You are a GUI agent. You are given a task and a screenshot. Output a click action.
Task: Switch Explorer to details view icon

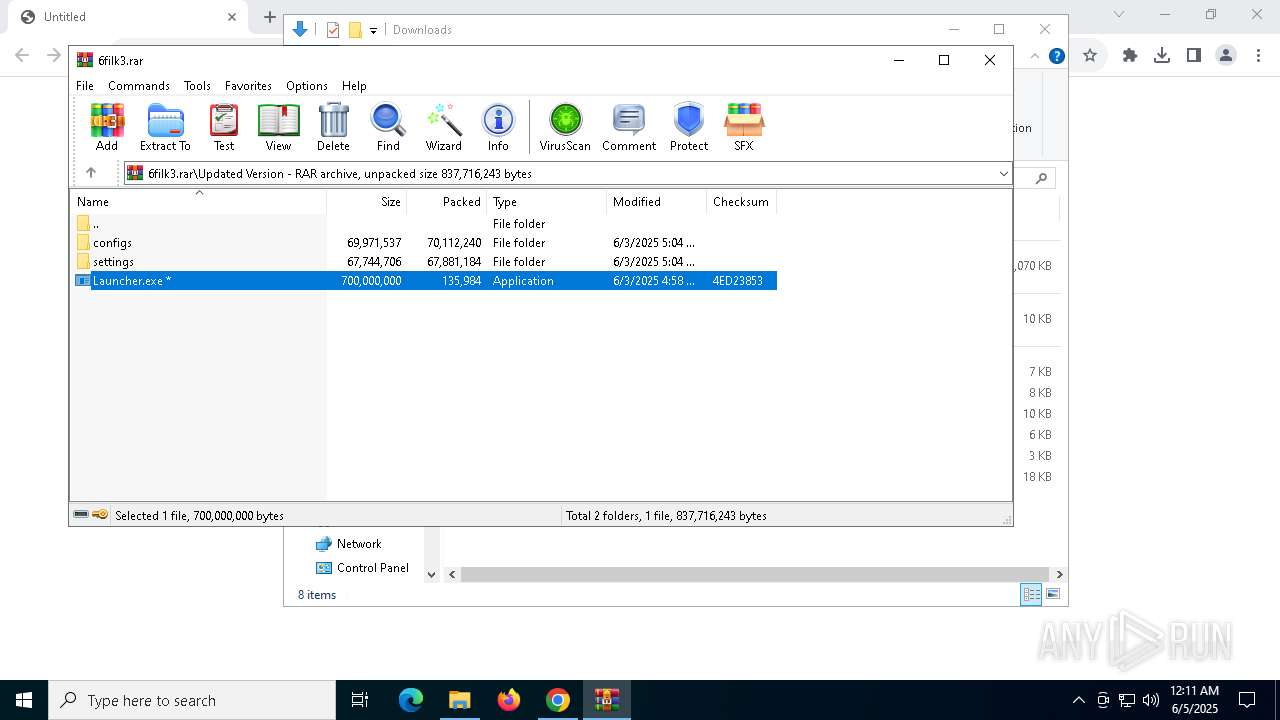[1031, 594]
